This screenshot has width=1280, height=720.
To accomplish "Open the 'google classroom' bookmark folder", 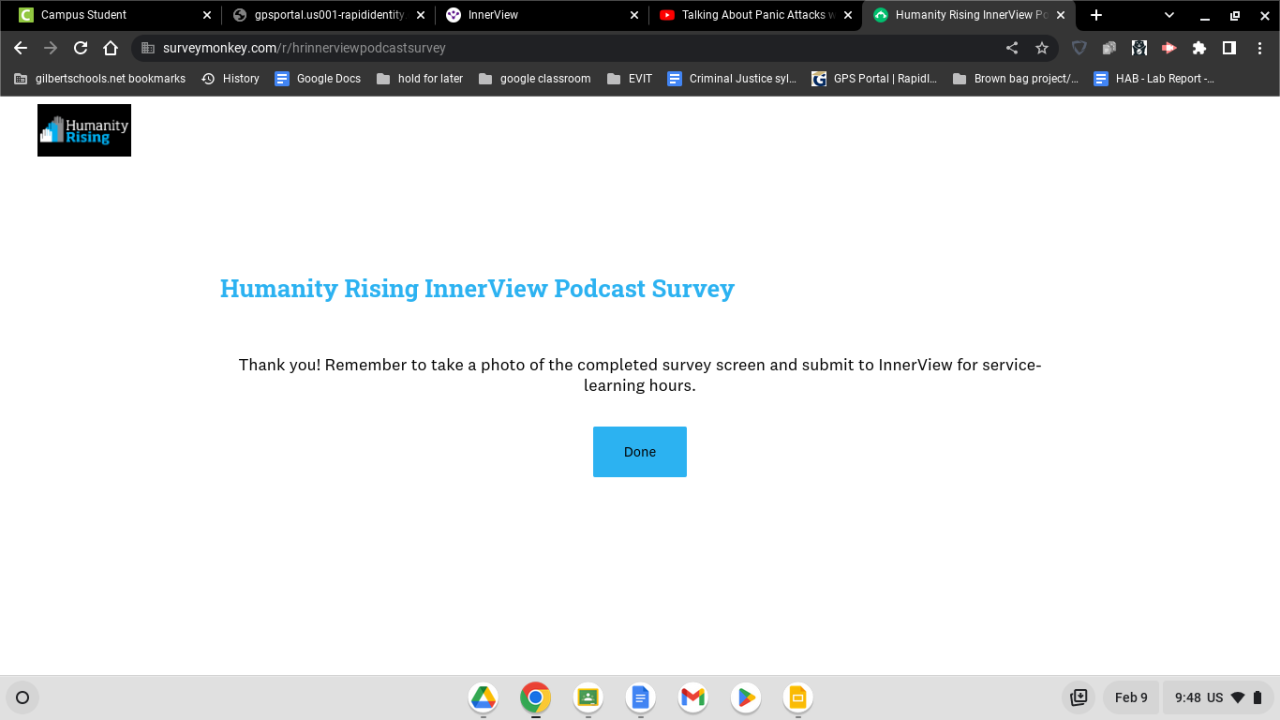I will click(x=535, y=79).
